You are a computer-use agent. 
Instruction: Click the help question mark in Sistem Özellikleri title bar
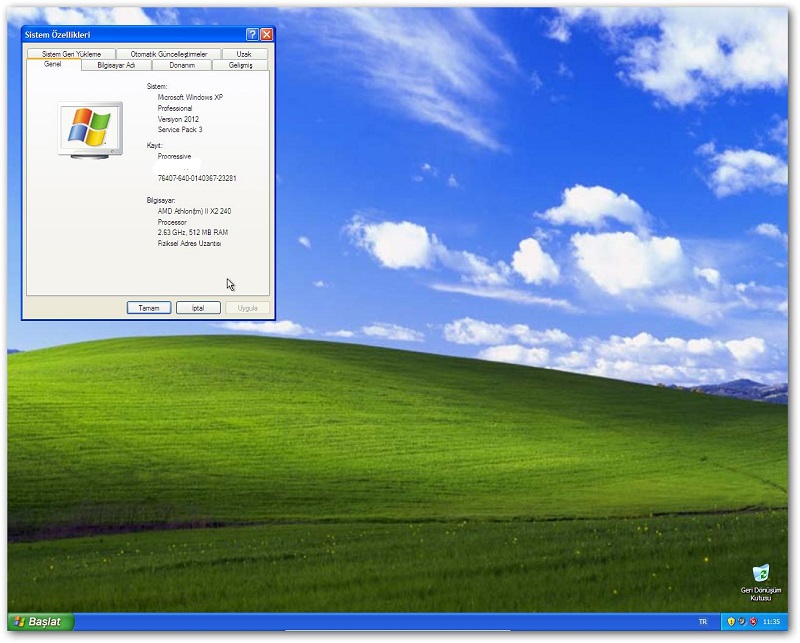tap(252, 34)
